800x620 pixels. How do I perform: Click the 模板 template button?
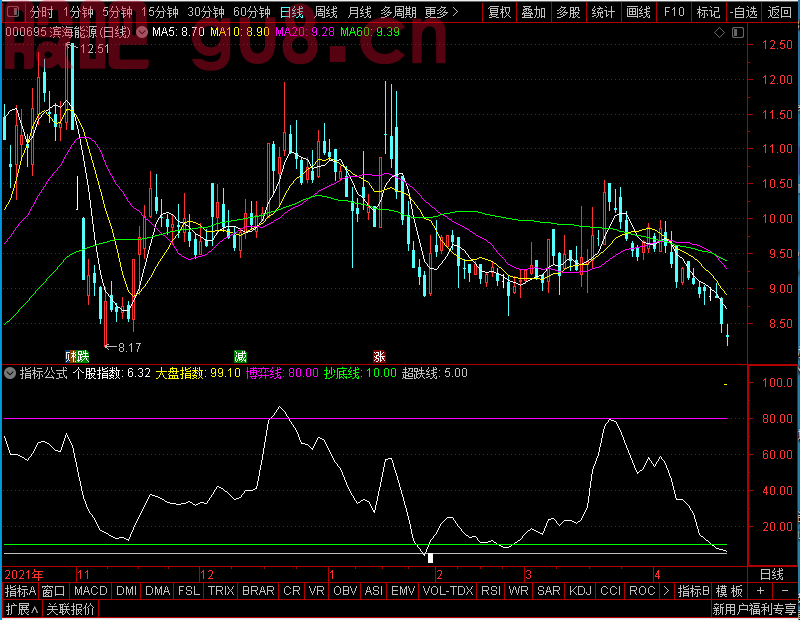(730, 591)
